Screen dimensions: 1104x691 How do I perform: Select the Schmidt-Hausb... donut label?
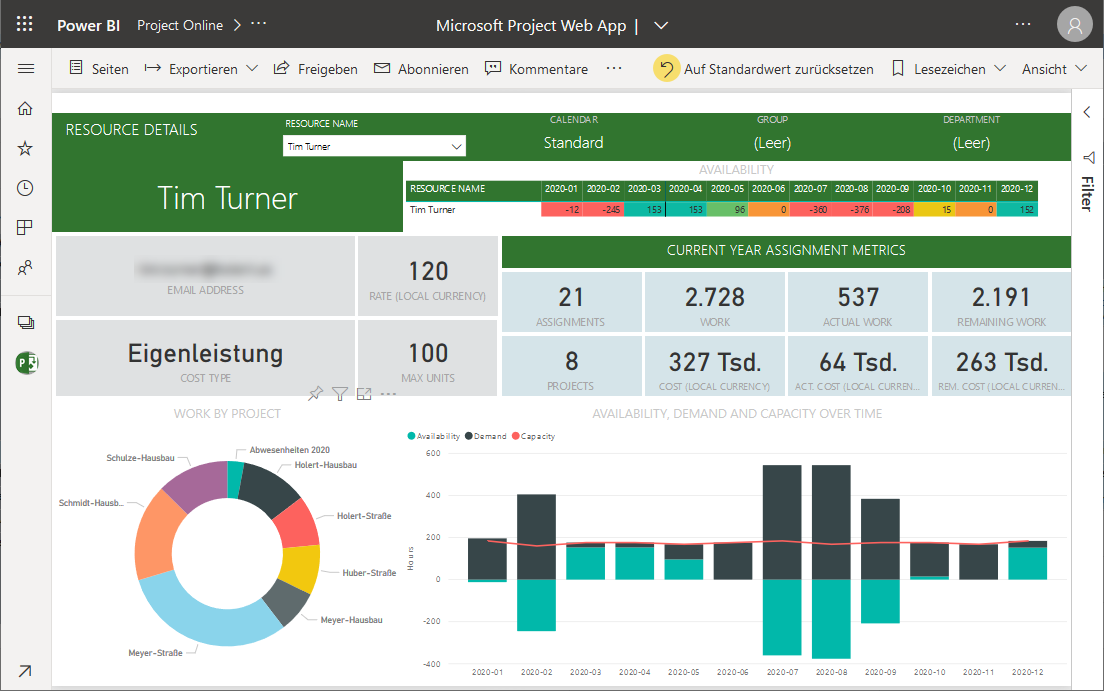pos(91,503)
